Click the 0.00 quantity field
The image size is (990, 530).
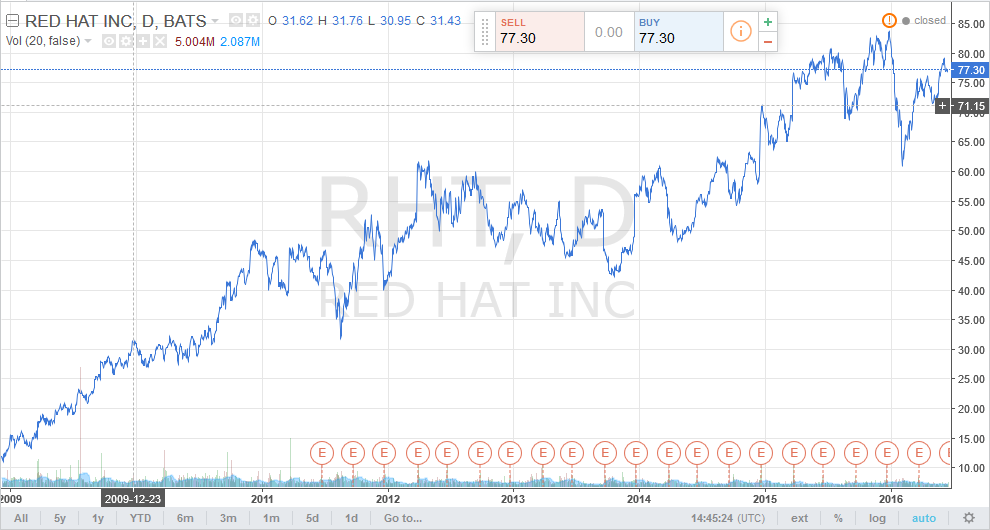[609, 32]
